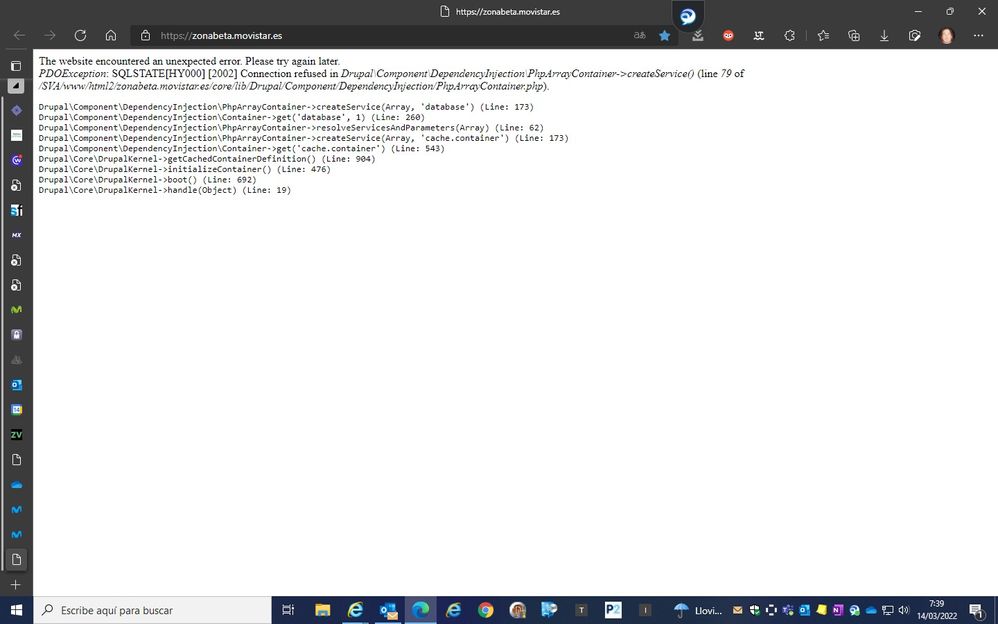Open File Explorer from the taskbar
Screen dimensions: 998x624
point(322,610)
